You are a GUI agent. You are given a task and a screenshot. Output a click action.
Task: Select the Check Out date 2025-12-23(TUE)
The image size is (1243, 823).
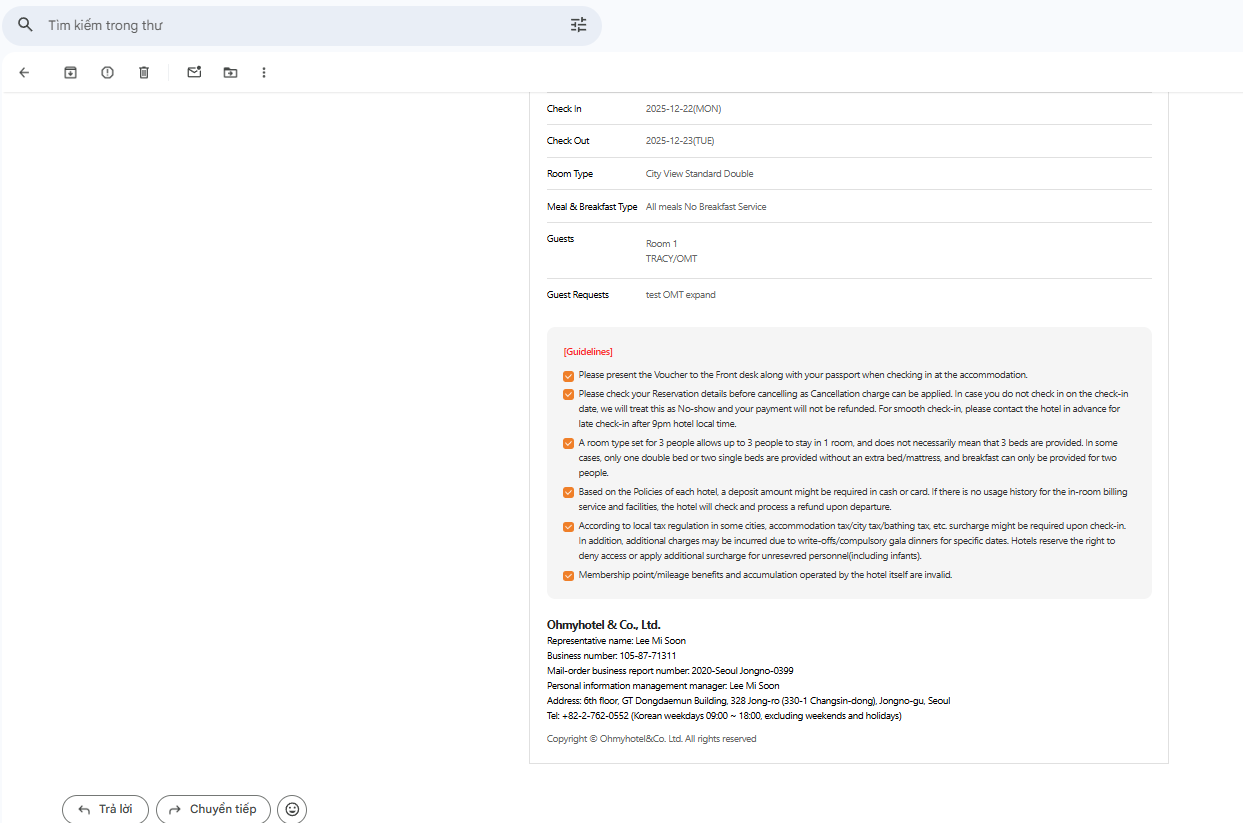point(680,141)
